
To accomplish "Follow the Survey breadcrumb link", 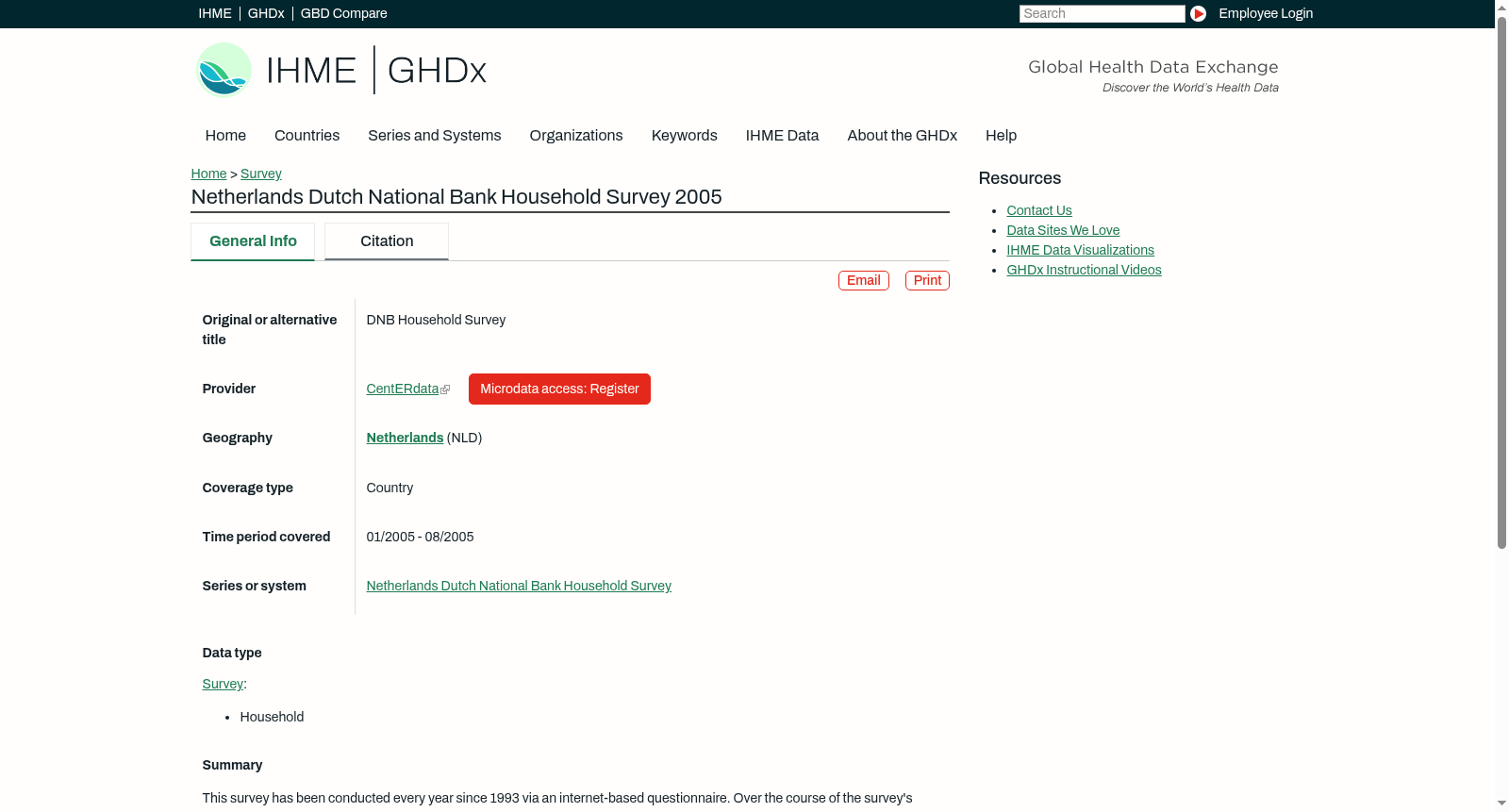I will [x=261, y=174].
